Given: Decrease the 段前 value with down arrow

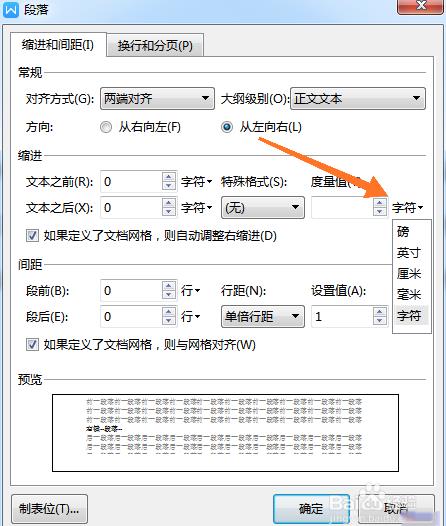Looking at the screenshot, I should (x=169, y=295).
